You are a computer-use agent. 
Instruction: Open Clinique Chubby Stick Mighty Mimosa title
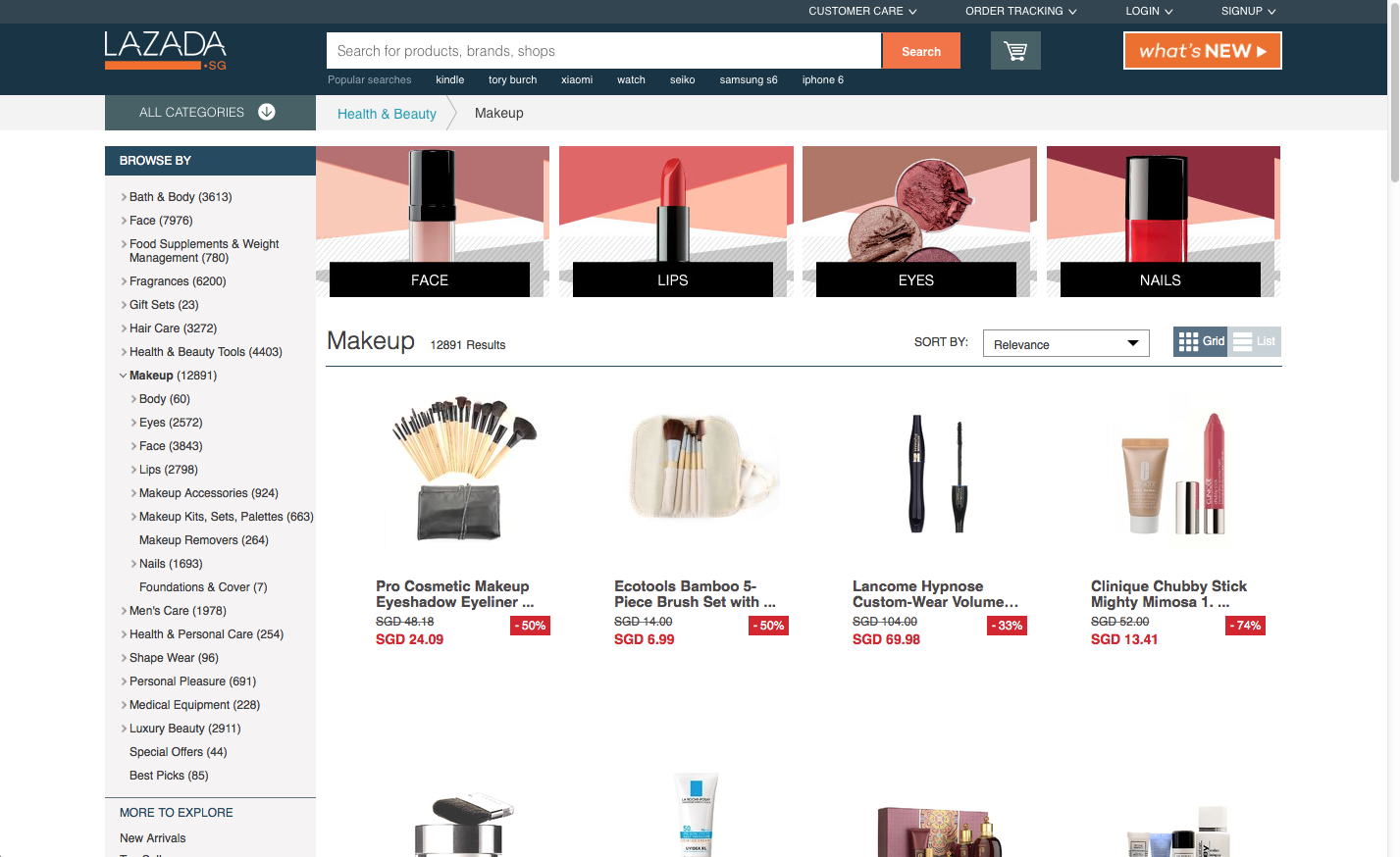pos(1168,594)
